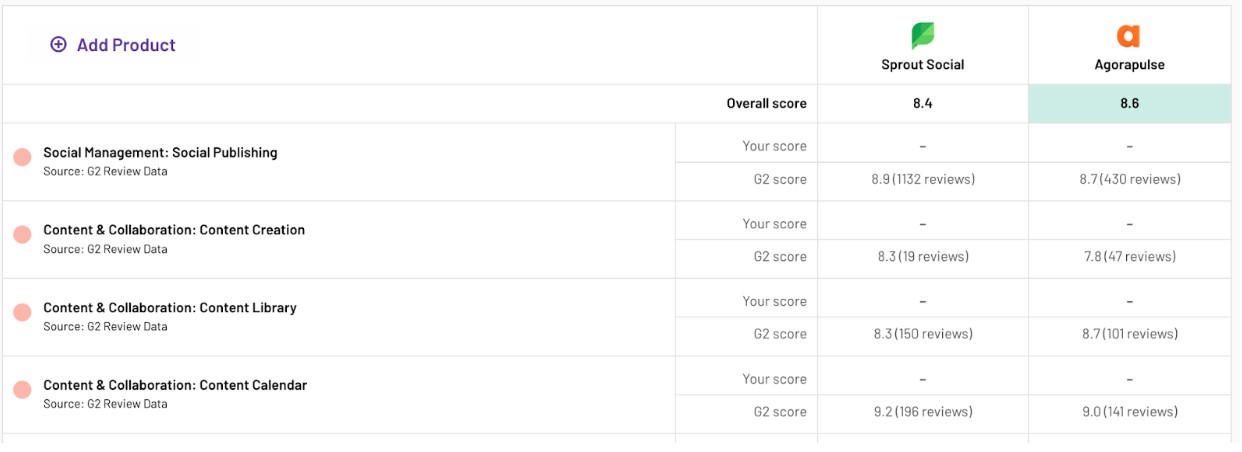Viewport: 1242px width, 452px height.
Task: Select the Content & Collaboration: Content Creation title
Action: tap(174, 230)
